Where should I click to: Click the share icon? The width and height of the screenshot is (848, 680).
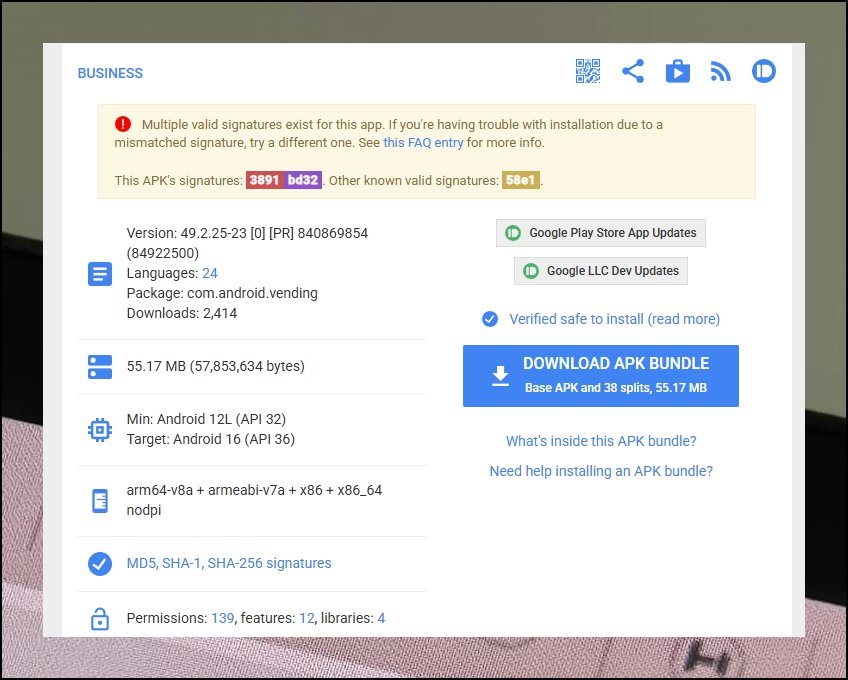pos(633,71)
